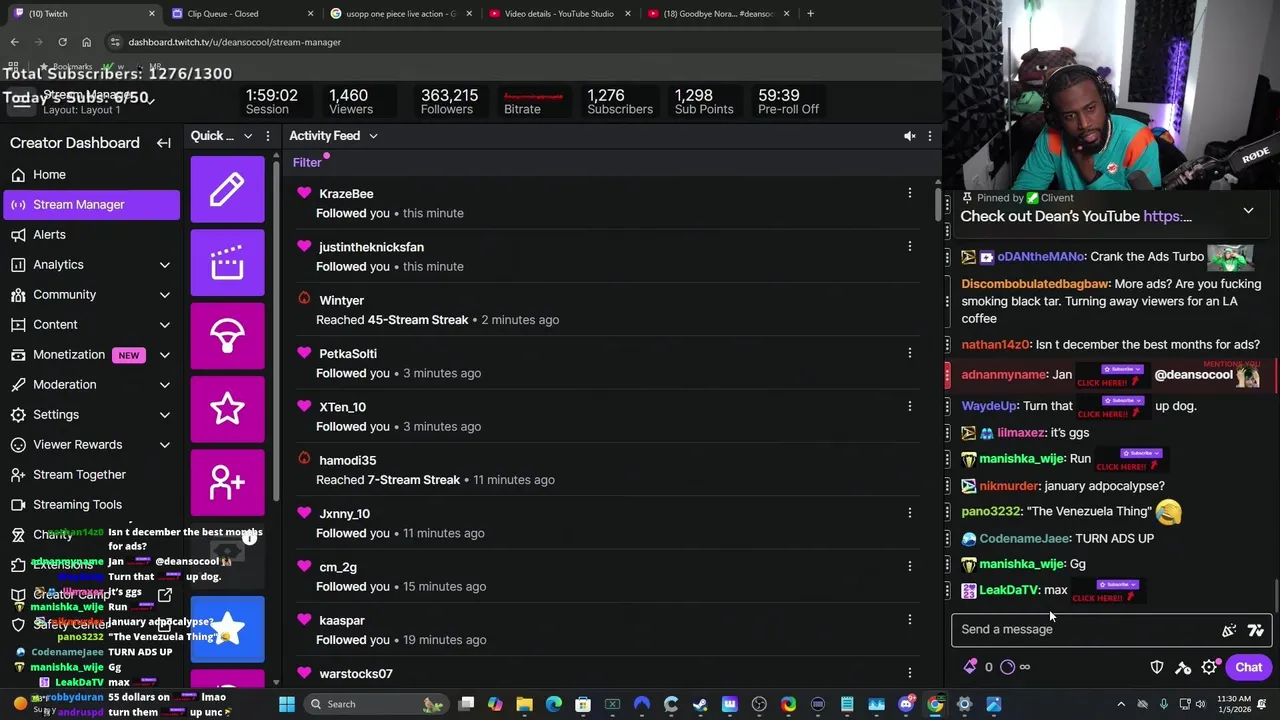Open Activity Feed panel options menu
Screen dimensions: 1280x720
[930, 136]
